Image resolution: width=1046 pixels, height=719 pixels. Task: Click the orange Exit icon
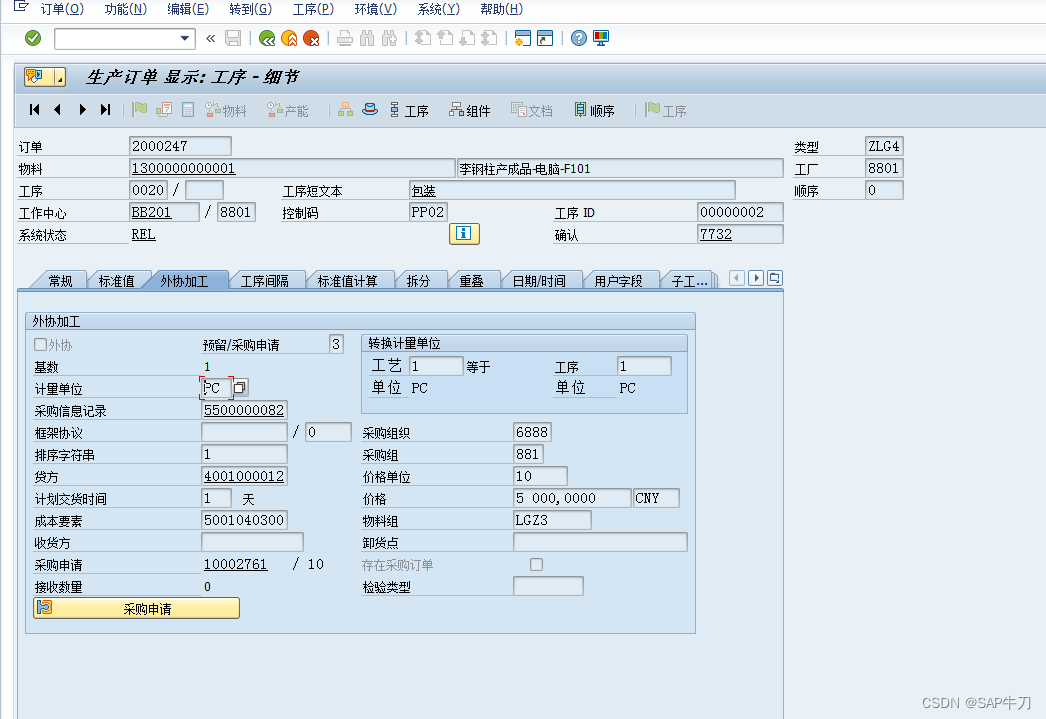pos(289,38)
